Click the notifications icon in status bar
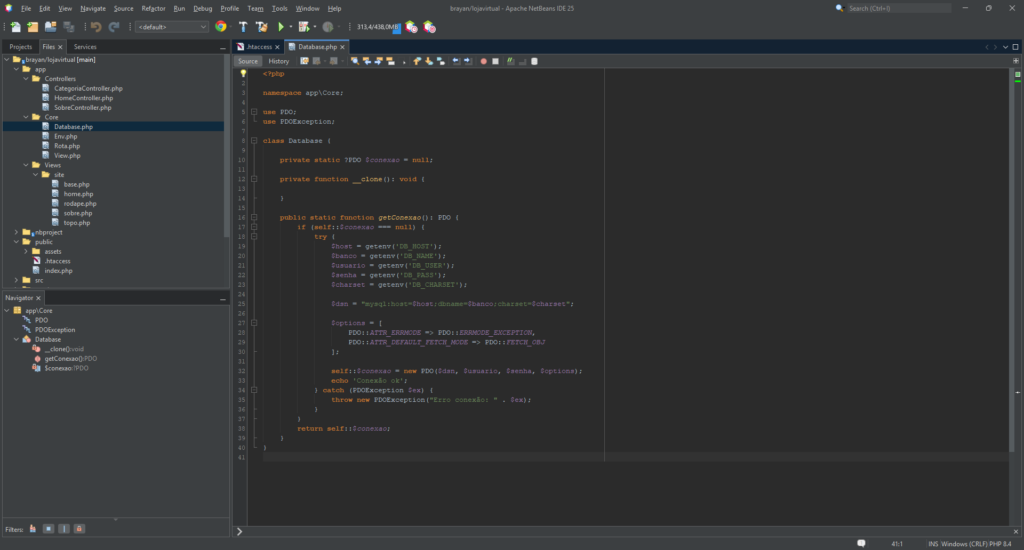 tap(861, 543)
